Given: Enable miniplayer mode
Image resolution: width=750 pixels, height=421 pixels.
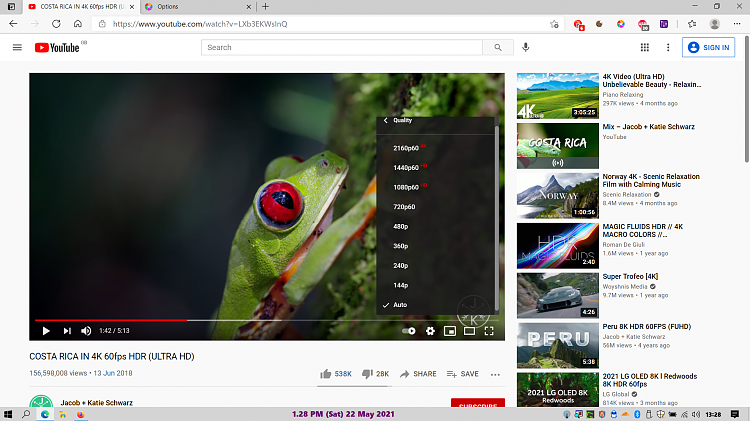Looking at the screenshot, I should tap(450, 331).
